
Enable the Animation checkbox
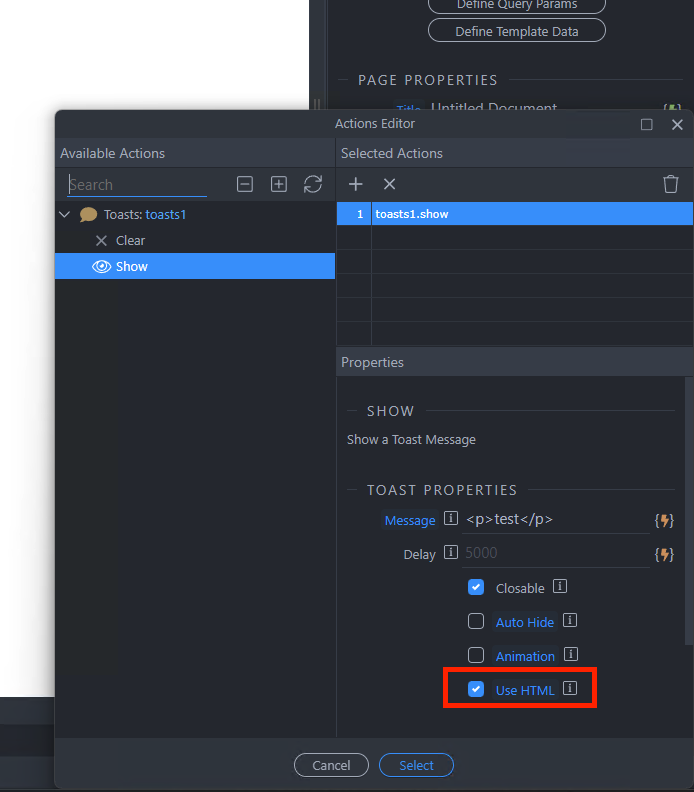click(476, 655)
